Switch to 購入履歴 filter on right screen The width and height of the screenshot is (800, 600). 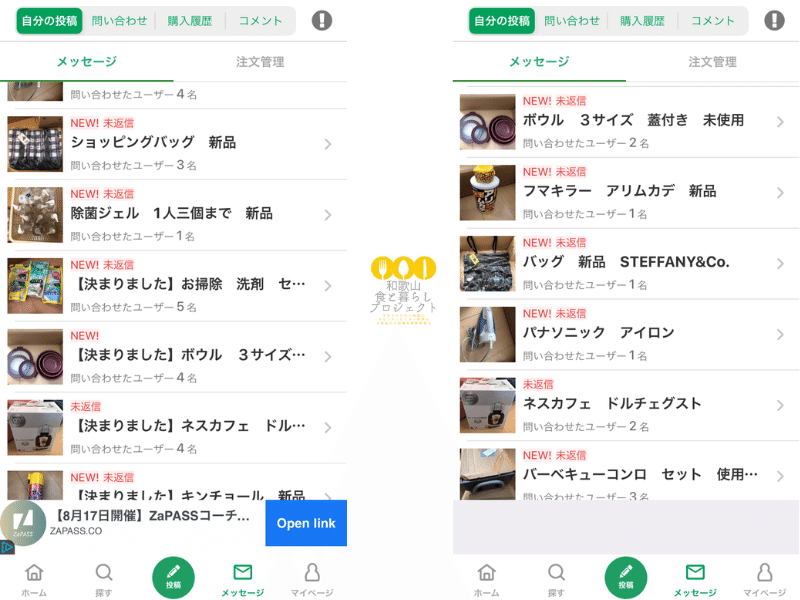coord(642,21)
